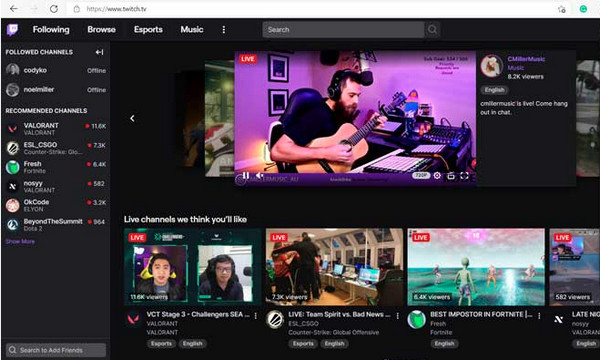Open the Following tab

point(51,29)
